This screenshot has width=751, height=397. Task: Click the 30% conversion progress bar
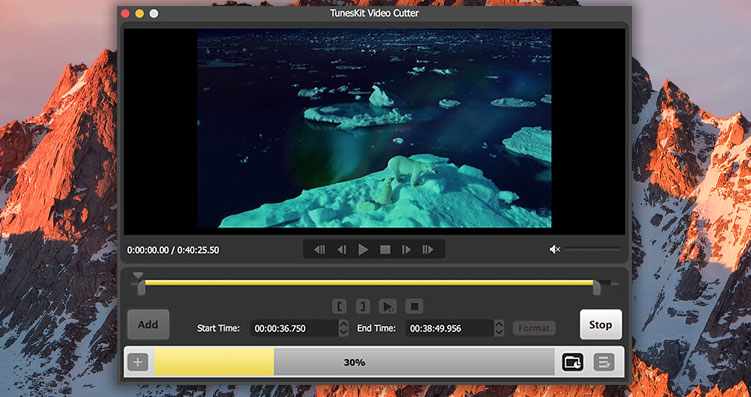point(354,362)
